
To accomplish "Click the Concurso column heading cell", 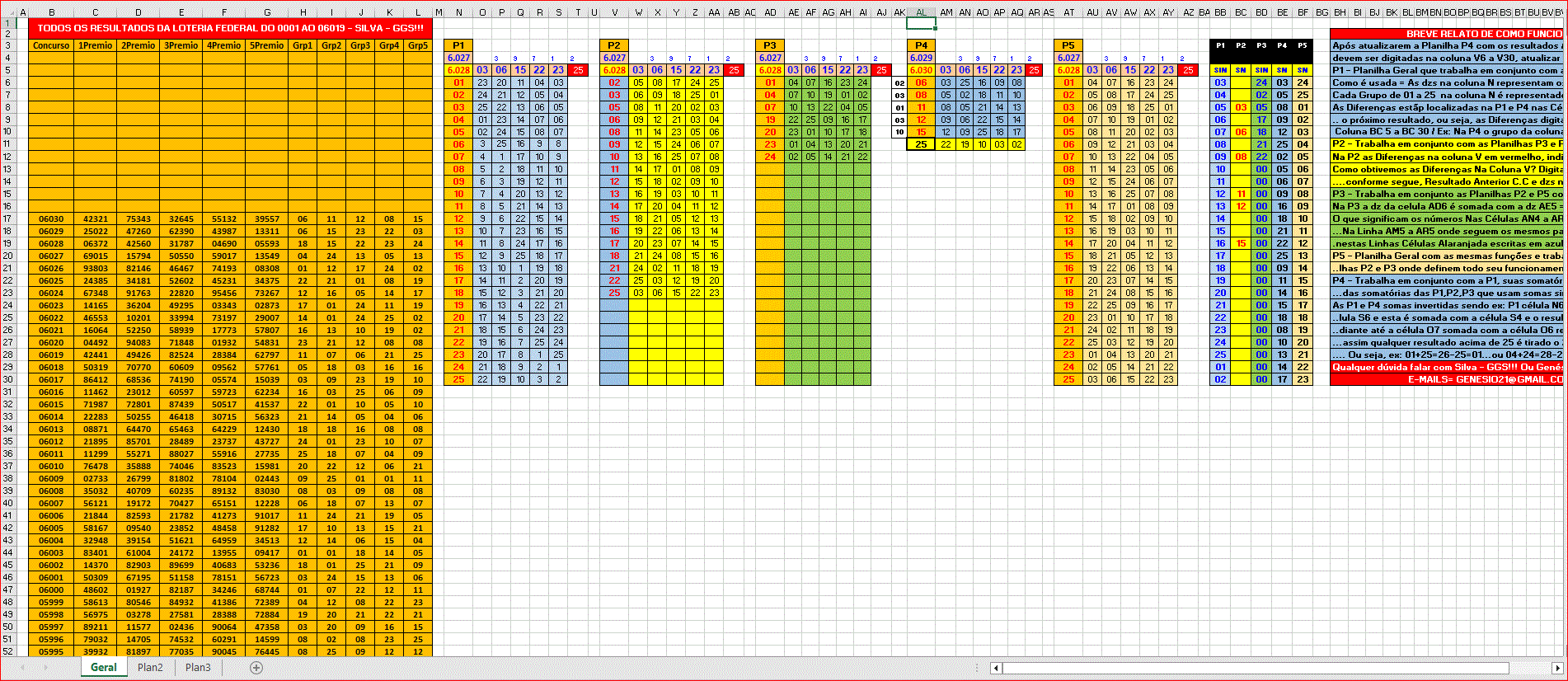I will point(51,45).
